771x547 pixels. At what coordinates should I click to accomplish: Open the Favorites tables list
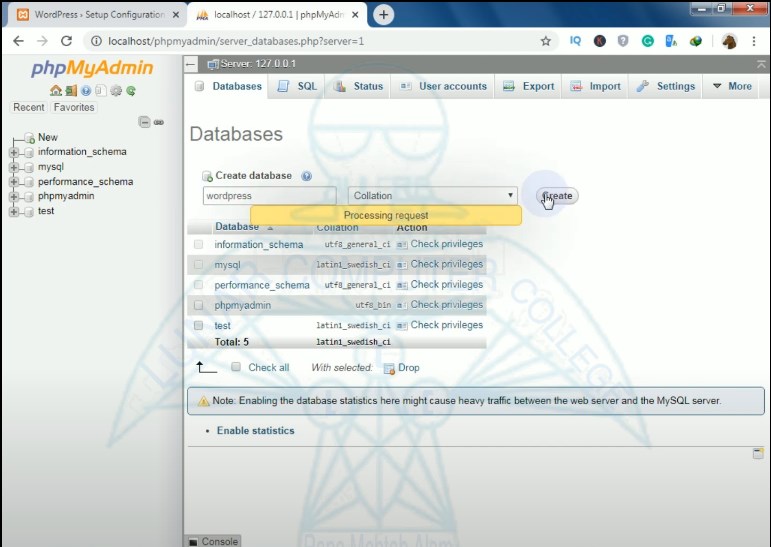point(74,107)
